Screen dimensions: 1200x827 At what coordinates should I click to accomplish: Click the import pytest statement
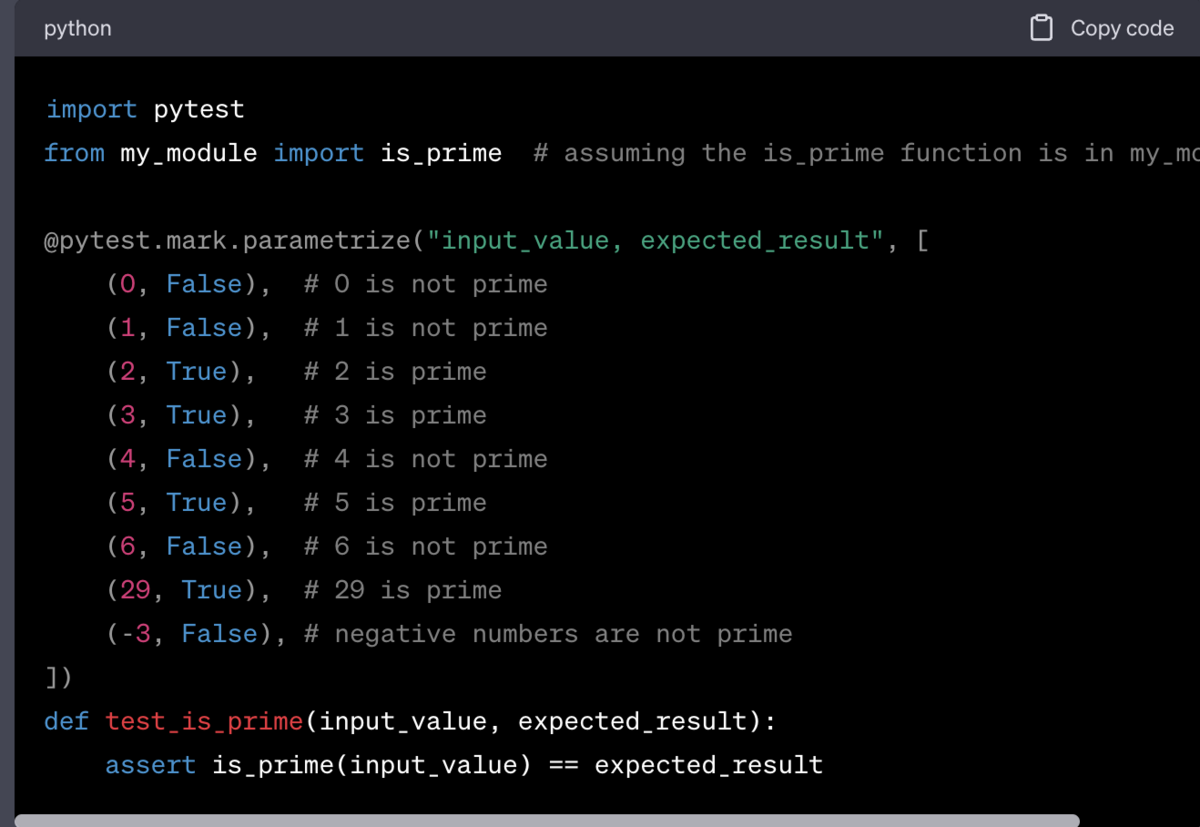tap(143, 109)
